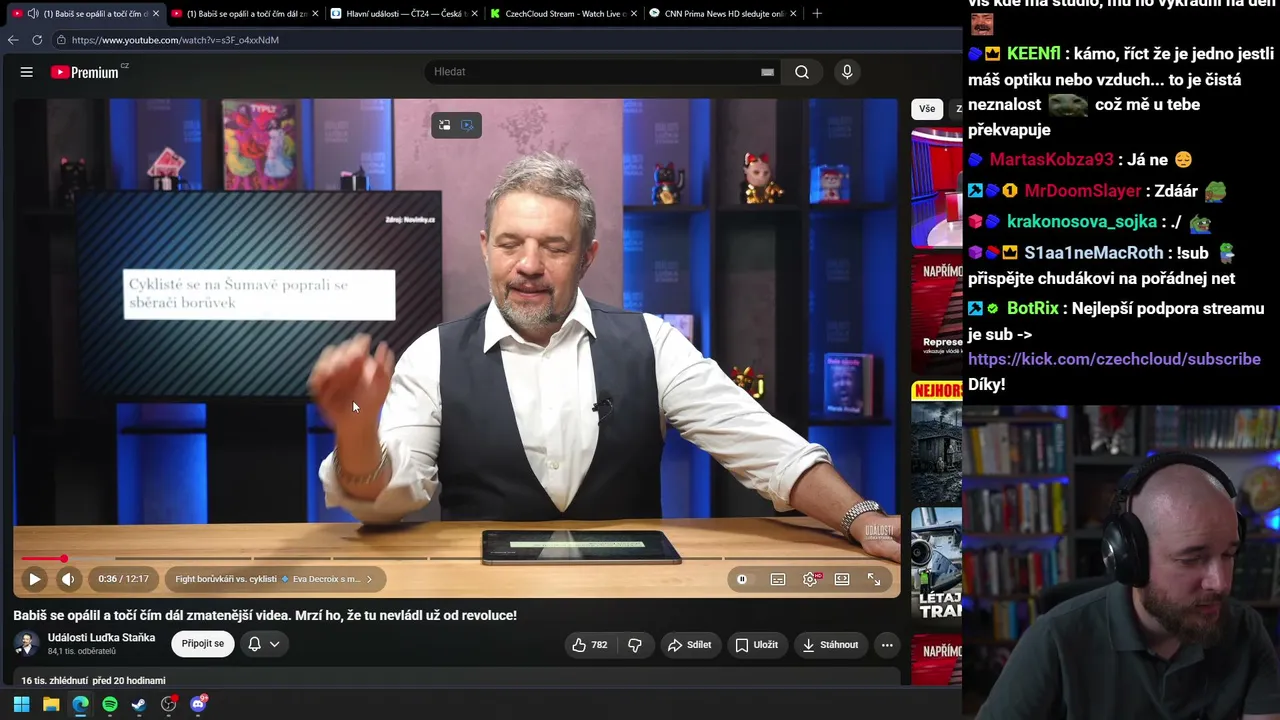Screen dimensions: 1280x720
Task: Enter fullscreen mode in the player
Action: pyautogui.click(x=874, y=579)
